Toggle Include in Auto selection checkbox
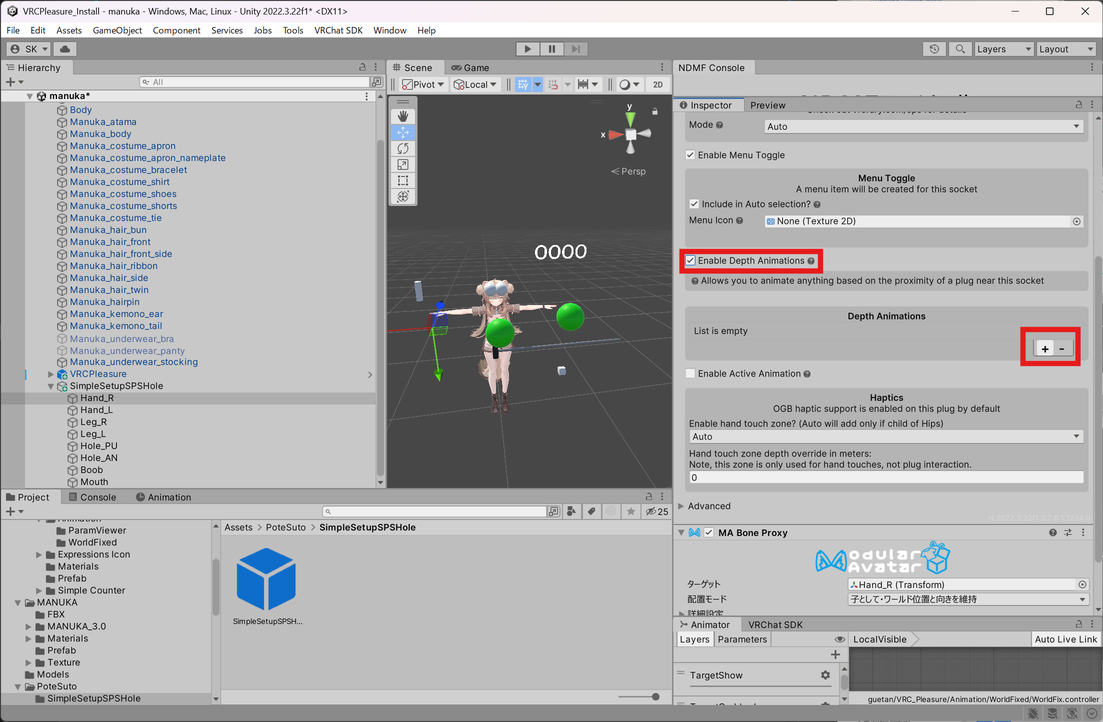Viewport: 1103px width, 722px height. [694, 204]
